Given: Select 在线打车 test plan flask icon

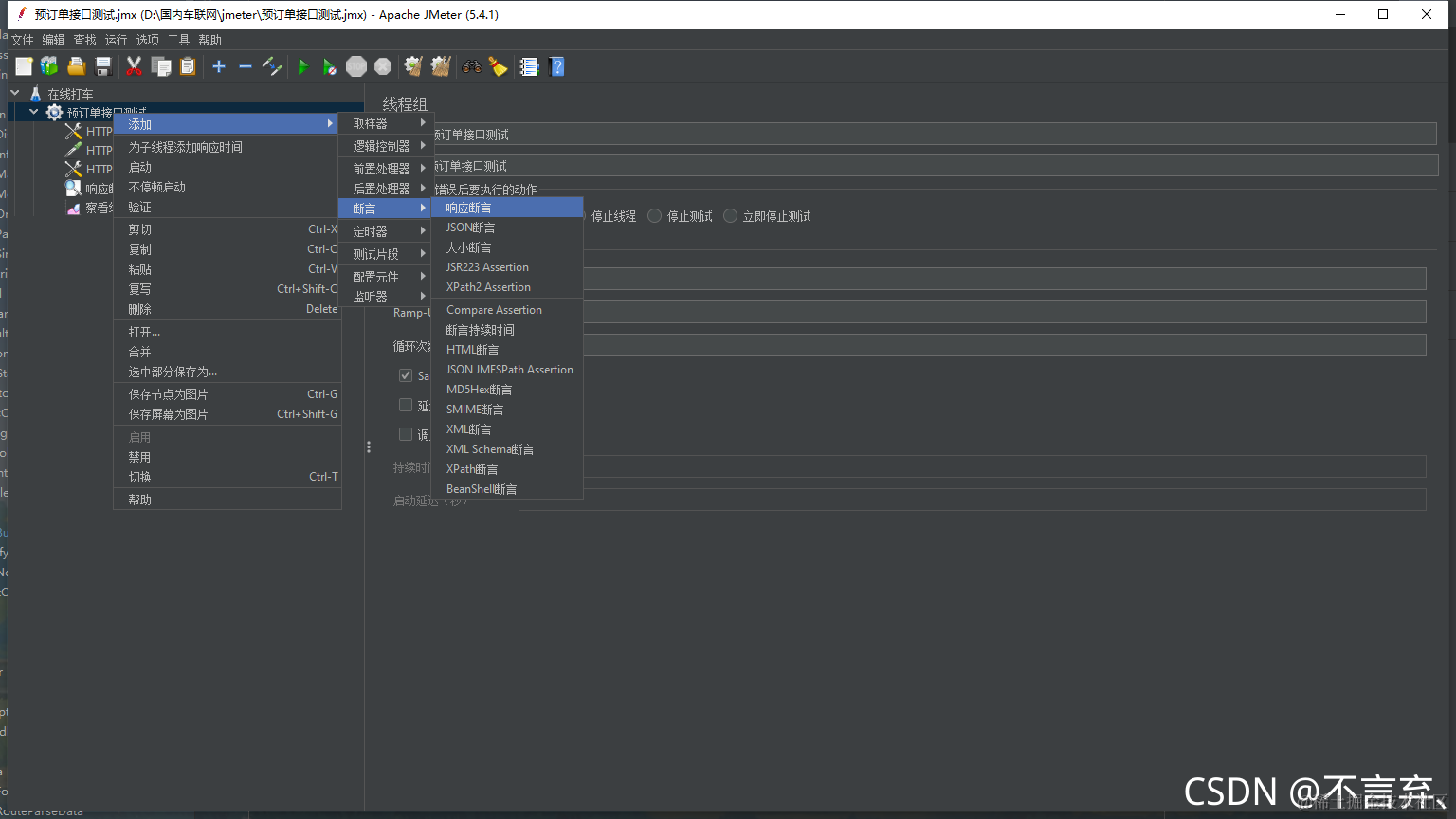Looking at the screenshot, I should (35, 94).
